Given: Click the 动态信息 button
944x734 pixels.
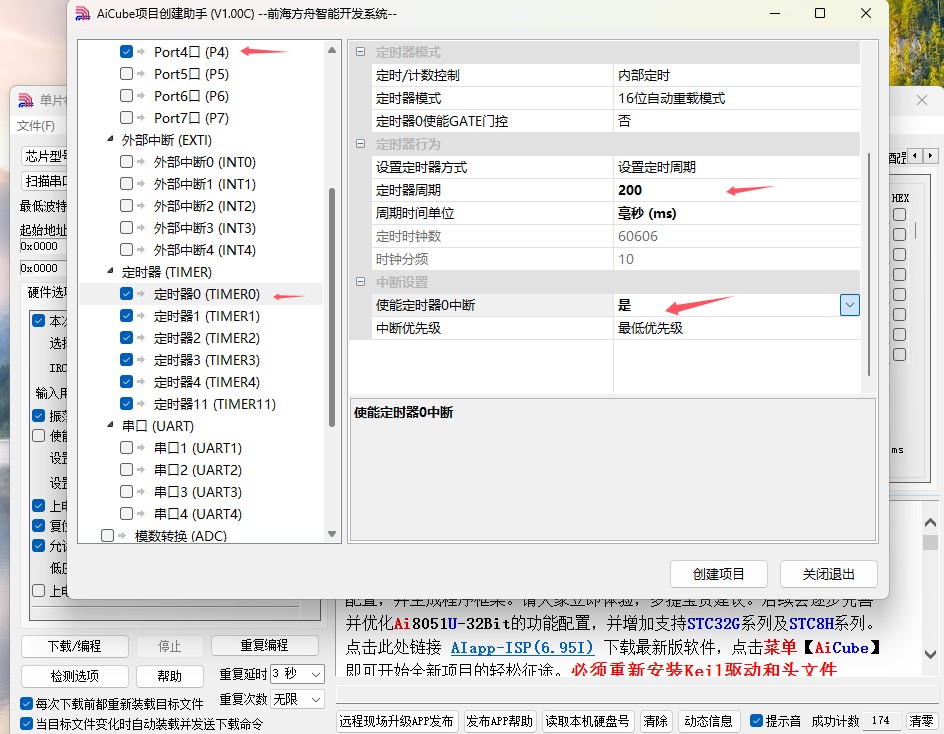Looking at the screenshot, I should [x=708, y=721].
